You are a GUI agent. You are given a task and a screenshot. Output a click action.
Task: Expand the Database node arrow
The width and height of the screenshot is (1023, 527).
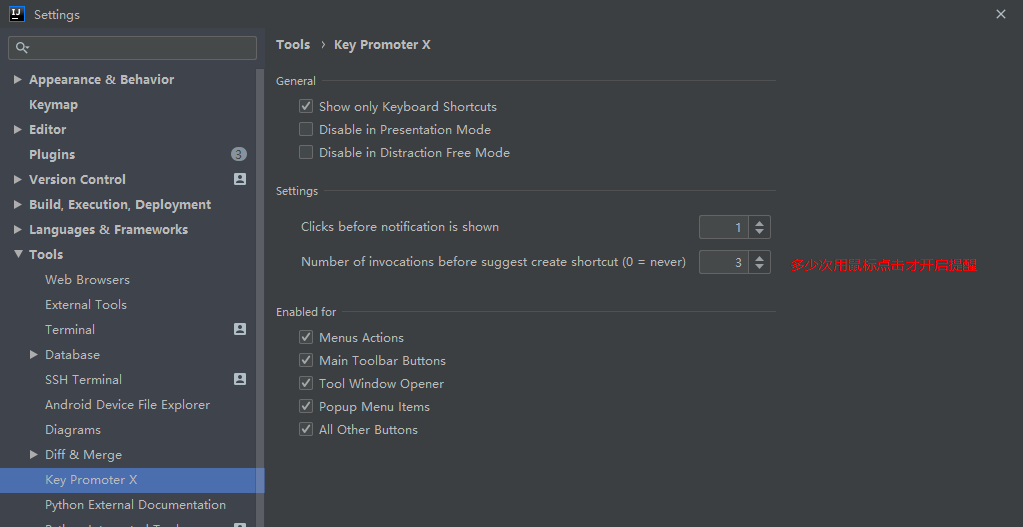coord(34,354)
